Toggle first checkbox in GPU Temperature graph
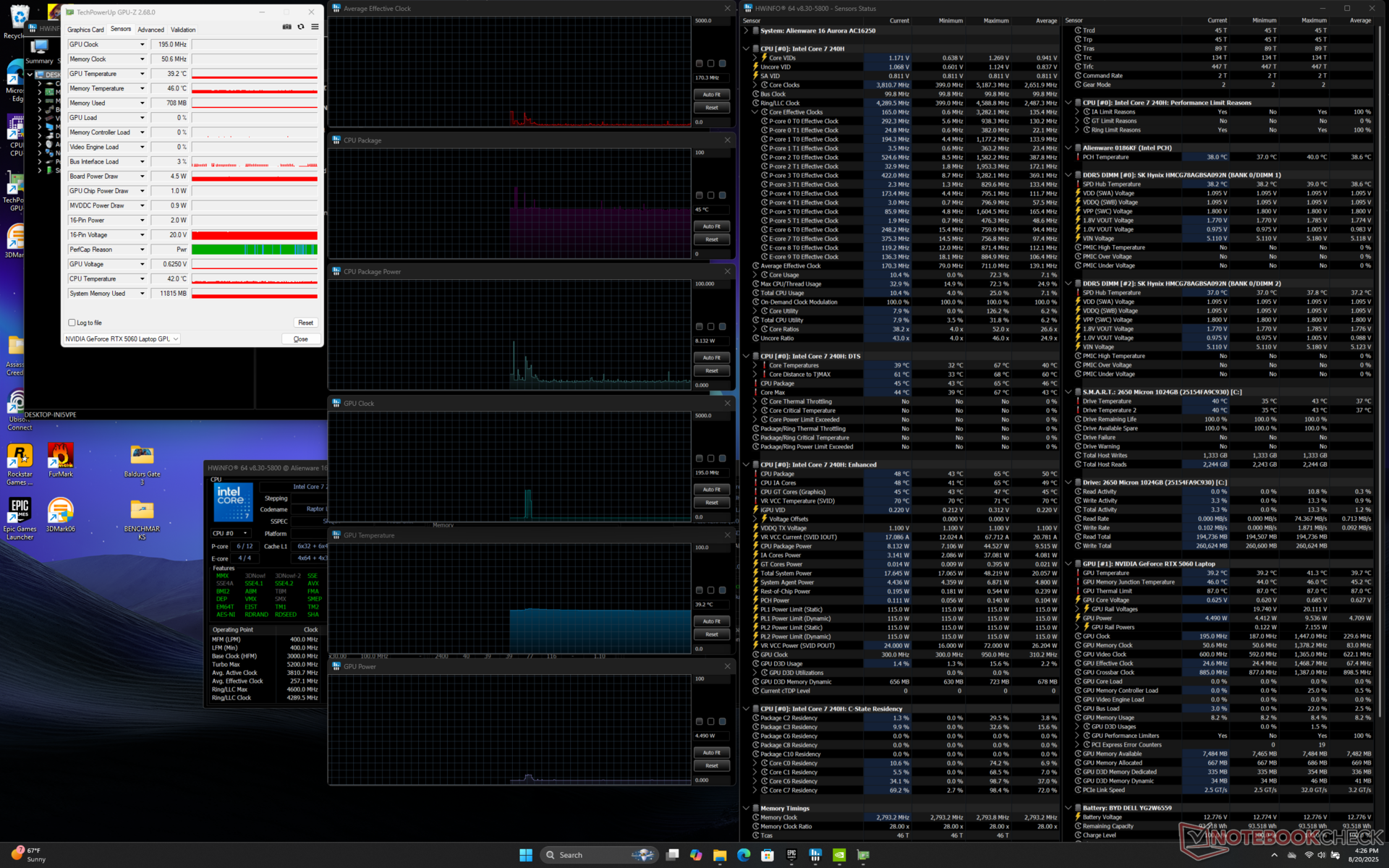Viewport: 1389px width, 868px height. point(699,590)
